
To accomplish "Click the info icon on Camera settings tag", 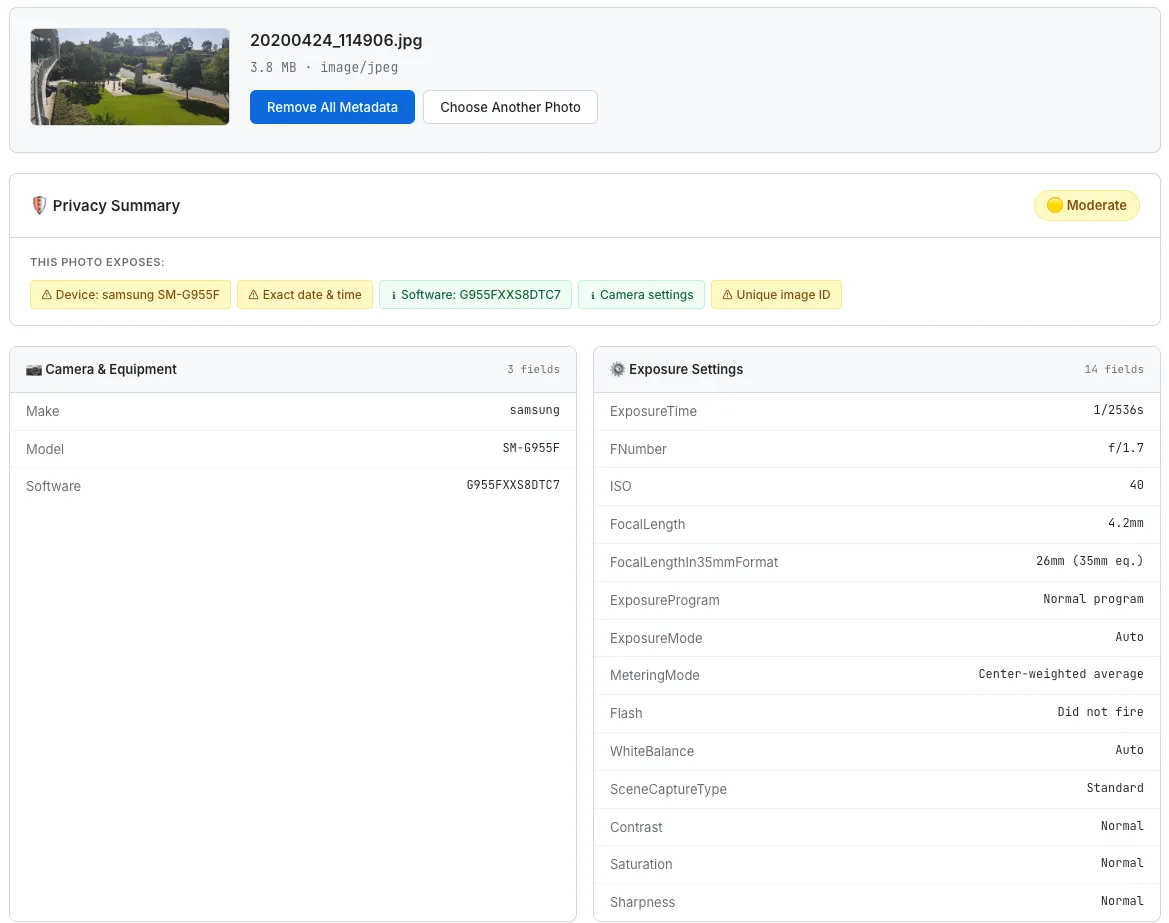I will (593, 295).
